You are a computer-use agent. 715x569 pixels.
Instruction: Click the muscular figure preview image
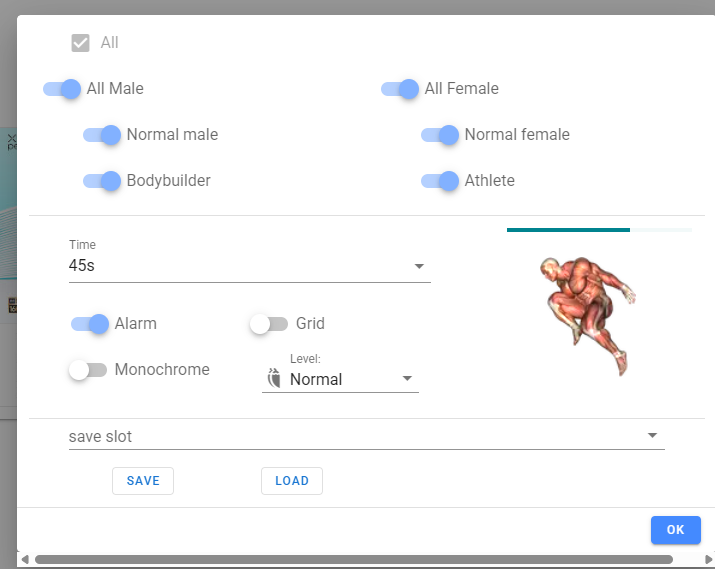pos(587,313)
